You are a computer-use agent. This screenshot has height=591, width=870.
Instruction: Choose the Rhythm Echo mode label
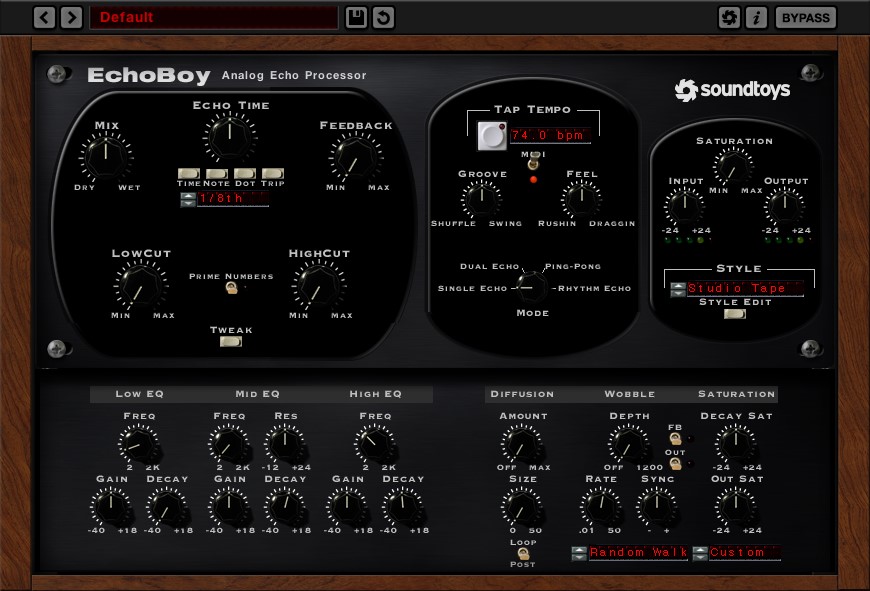point(594,289)
